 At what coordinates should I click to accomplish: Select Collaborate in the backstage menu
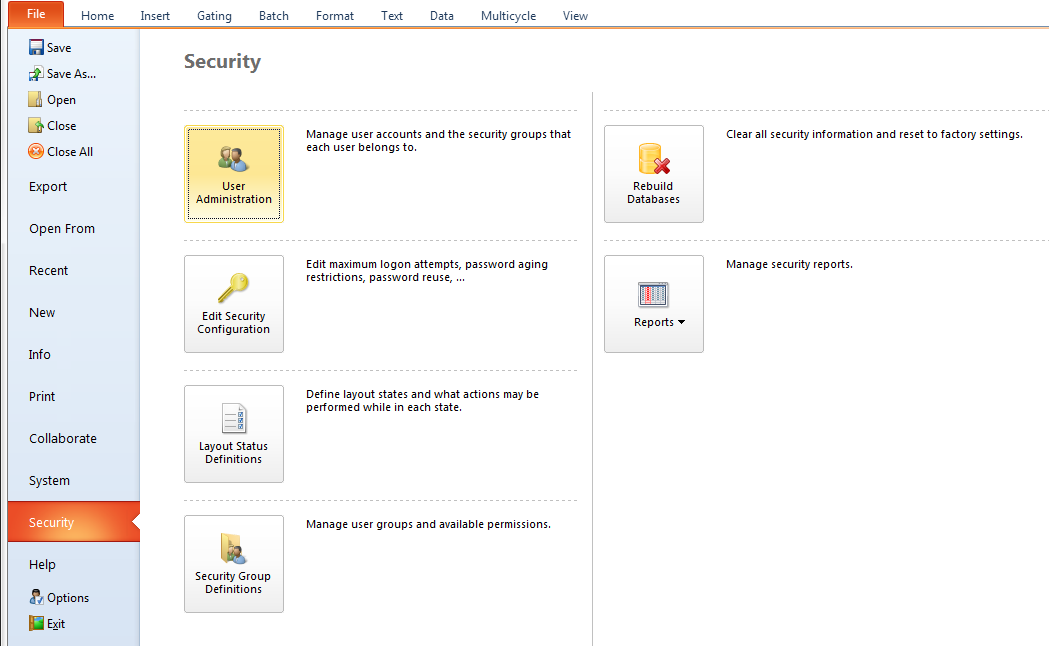pyautogui.click(x=63, y=439)
